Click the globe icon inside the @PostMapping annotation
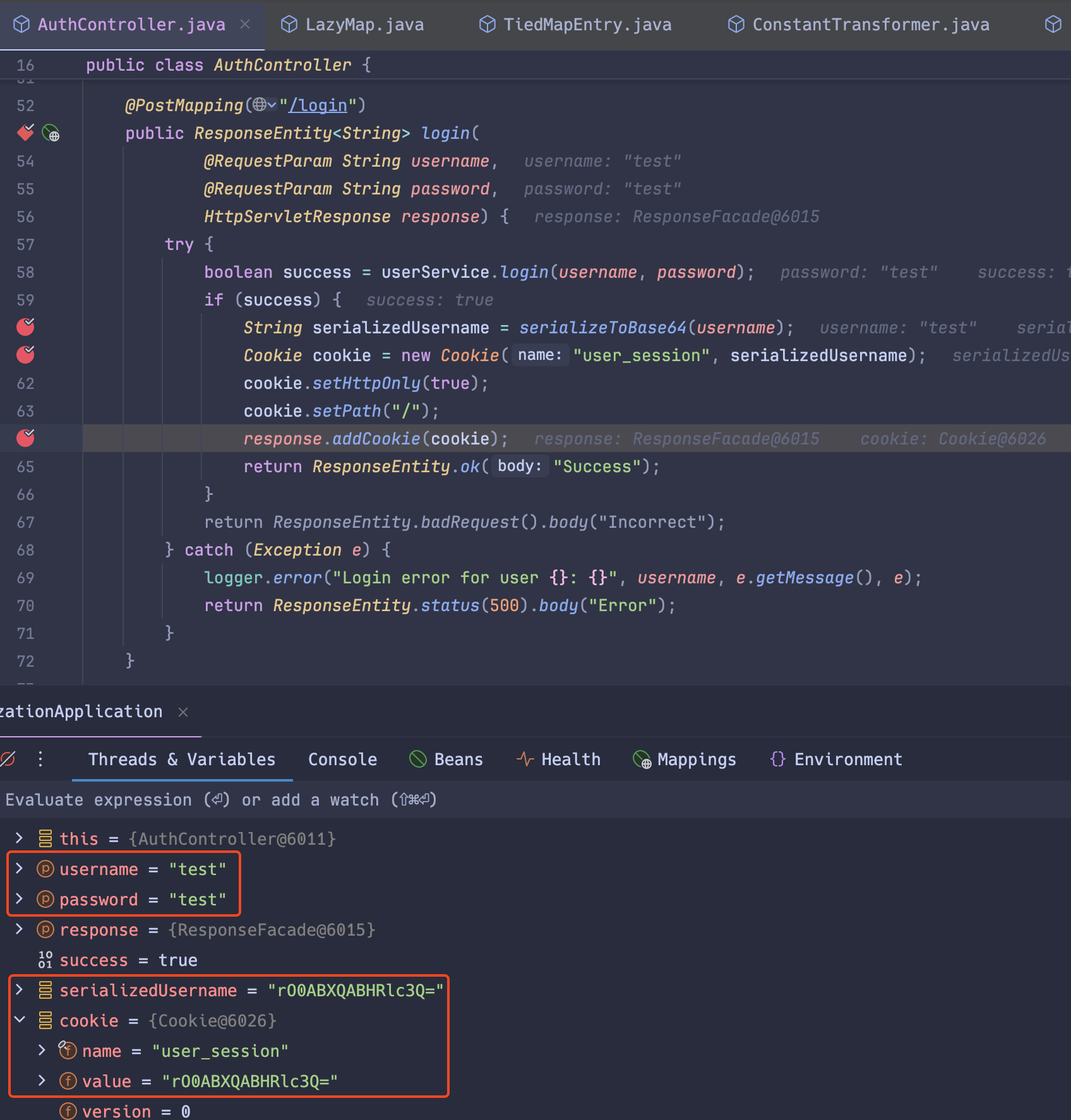The width and height of the screenshot is (1071, 1120). pyautogui.click(x=260, y=105)
